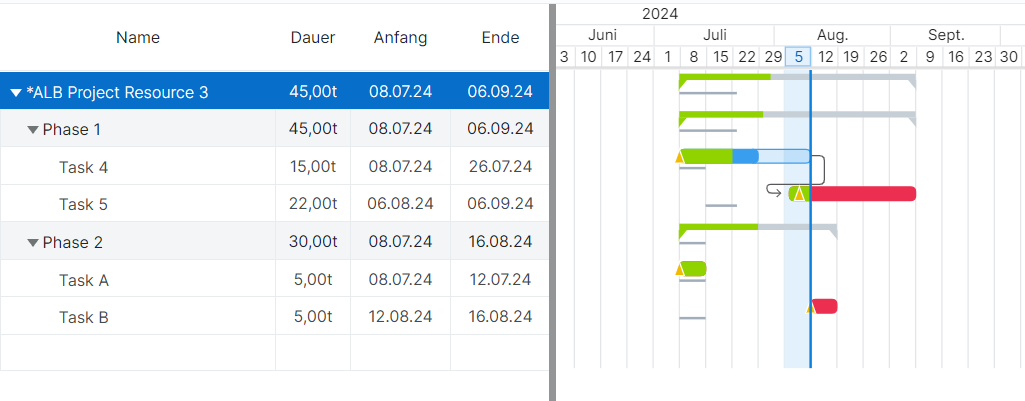
Task: Click the yellow triangle marker on Task B bar
Action: 811,307
